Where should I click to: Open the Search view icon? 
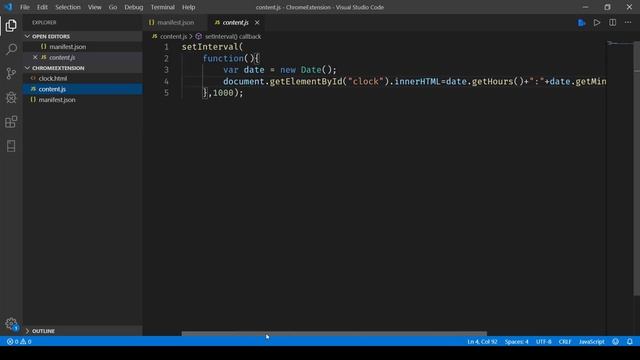[x=11, y=49]
